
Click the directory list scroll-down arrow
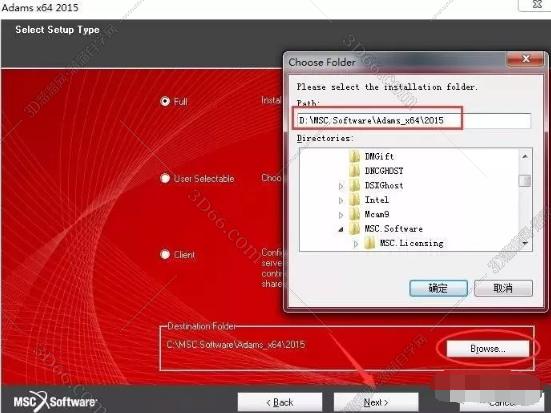click(525, 243)
